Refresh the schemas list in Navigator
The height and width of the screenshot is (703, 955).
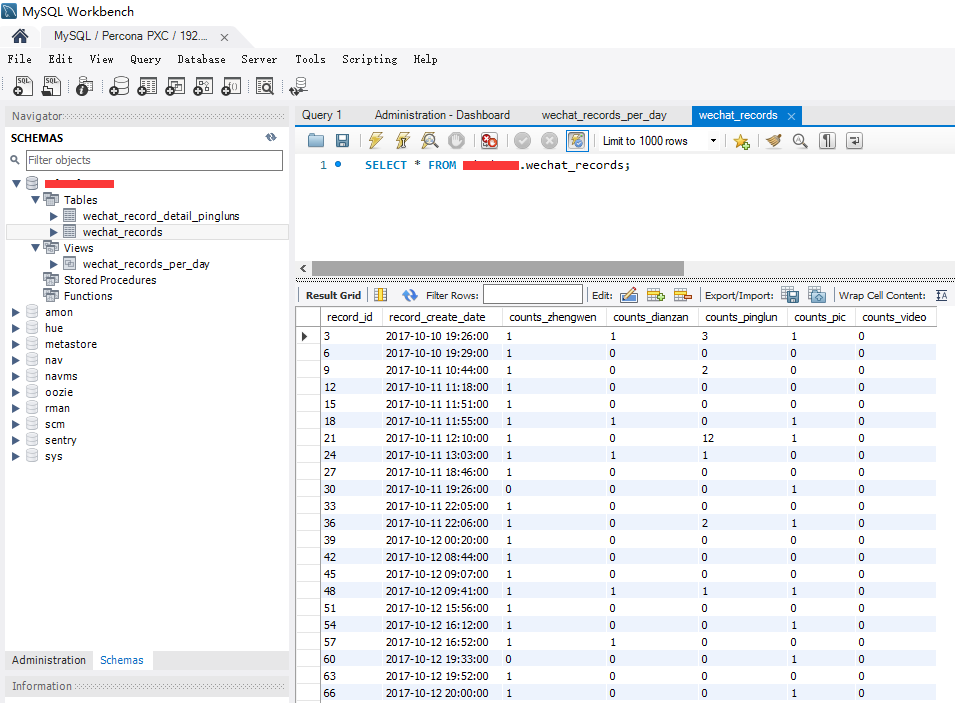[270, 138]
